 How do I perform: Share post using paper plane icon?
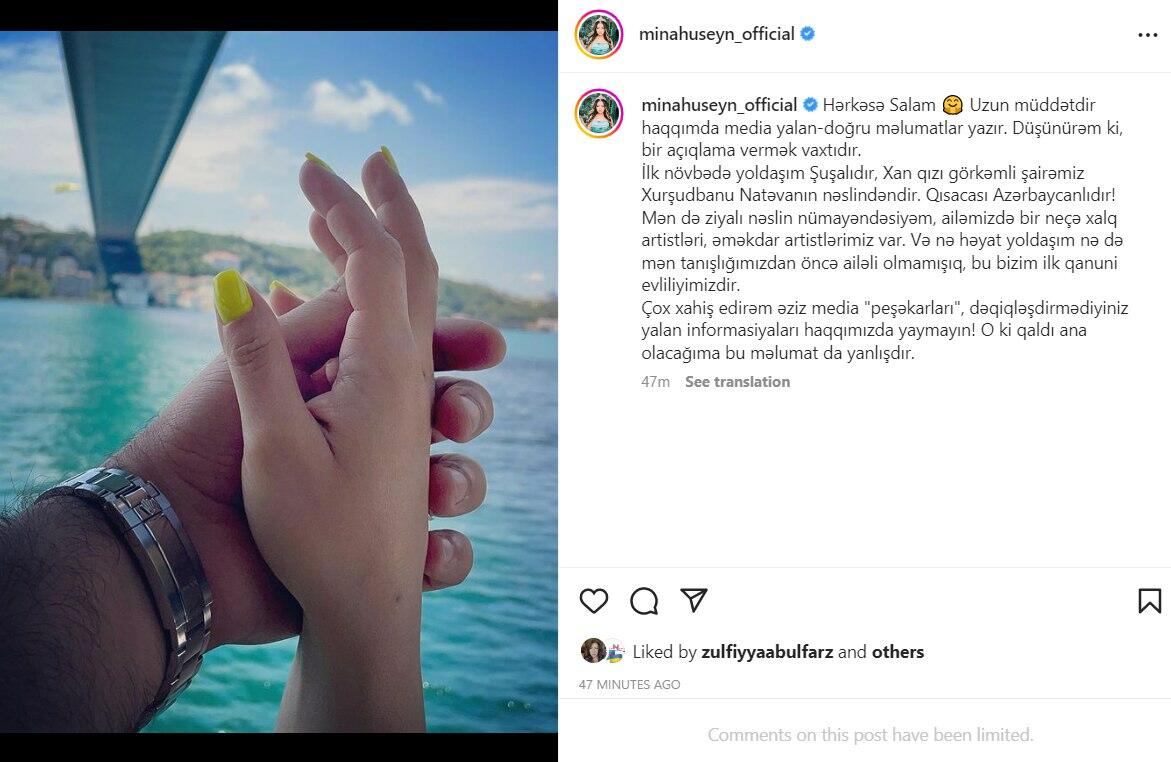pyautogui.click(x=694, y=600)
